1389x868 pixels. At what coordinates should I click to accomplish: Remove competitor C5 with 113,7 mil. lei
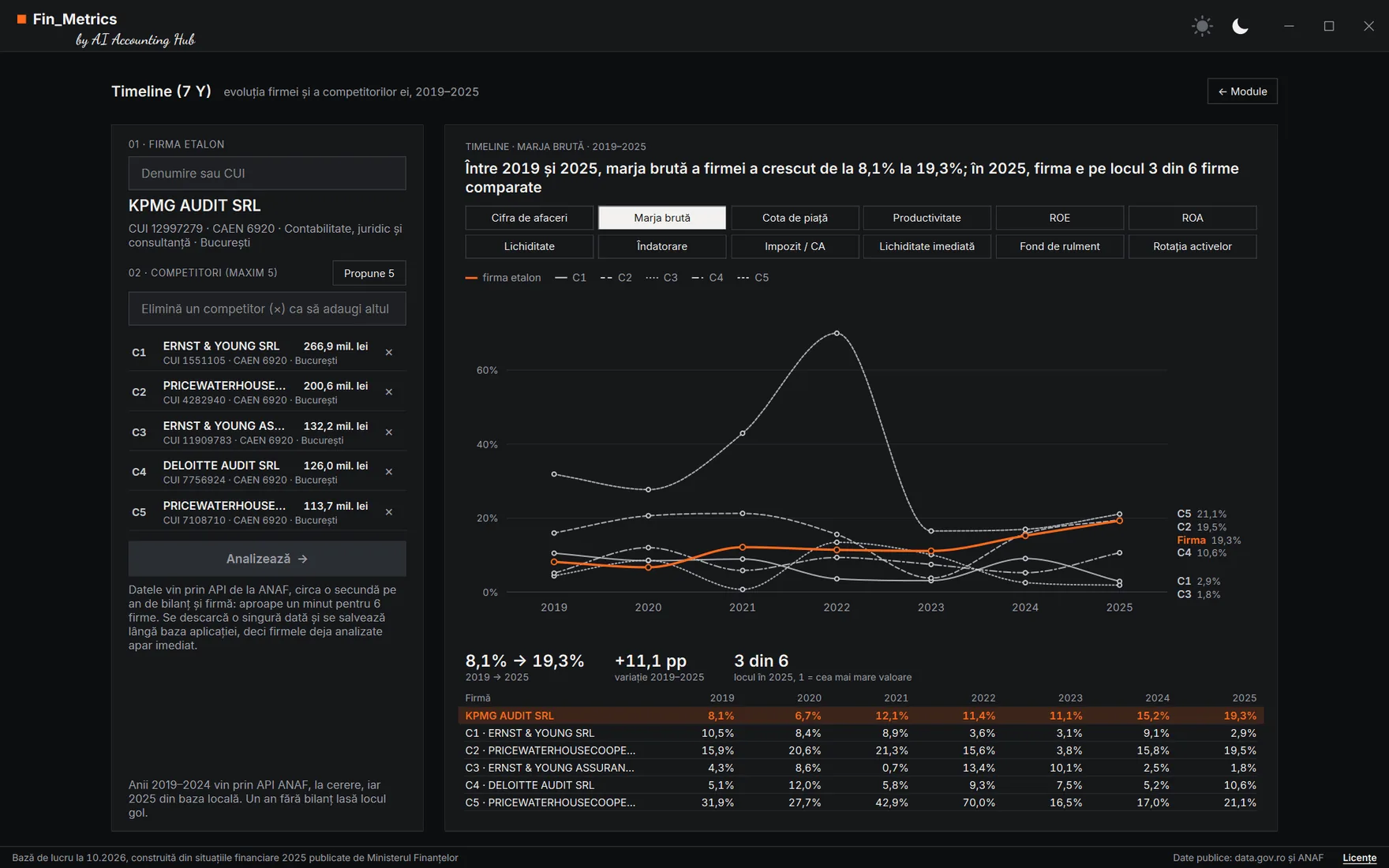pyautogui.click(x=389, y=512)
